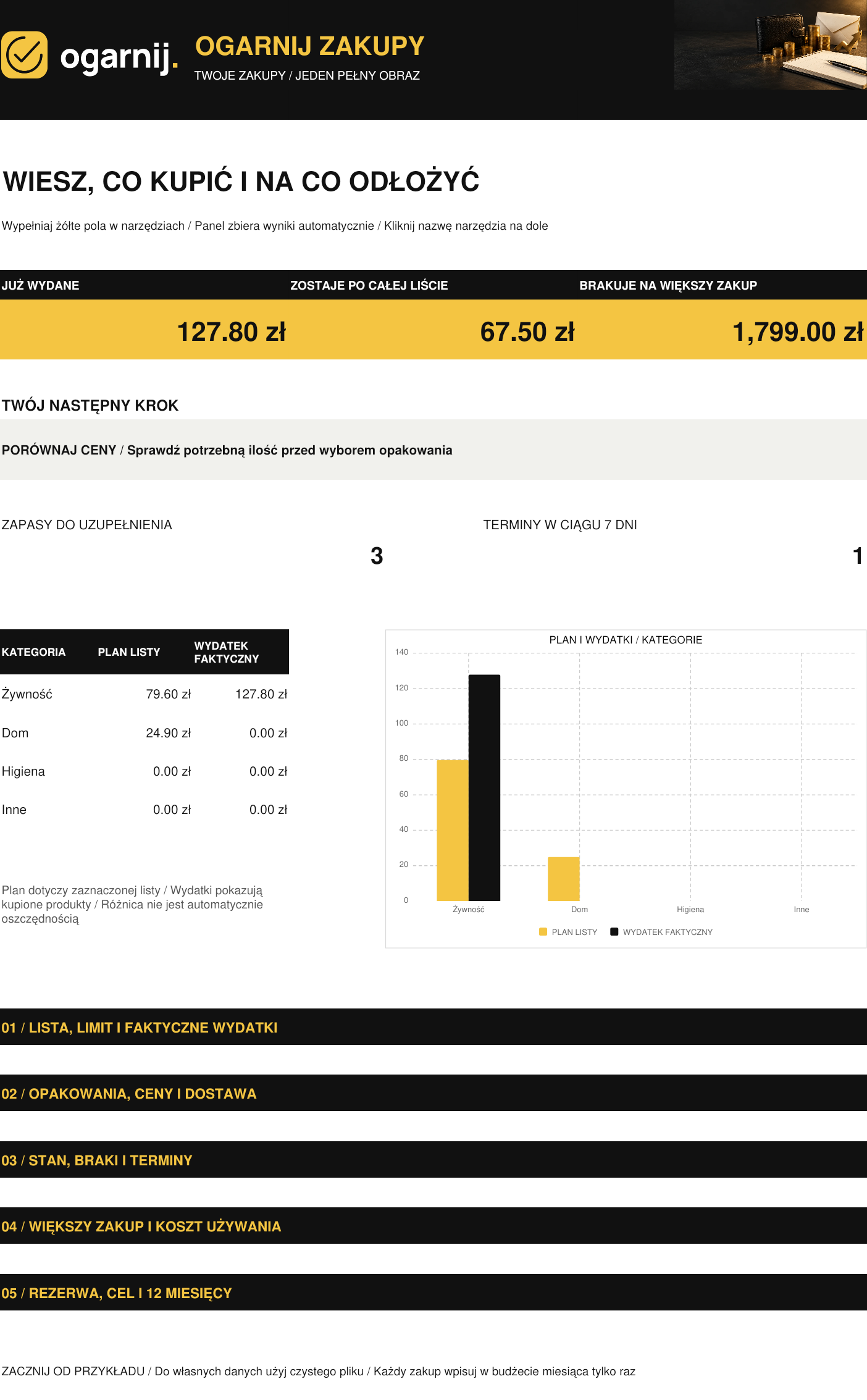Click the TWÓJ NASTĘPNY KROK heading
This screenshot has height=1400, width=867.
90,406
